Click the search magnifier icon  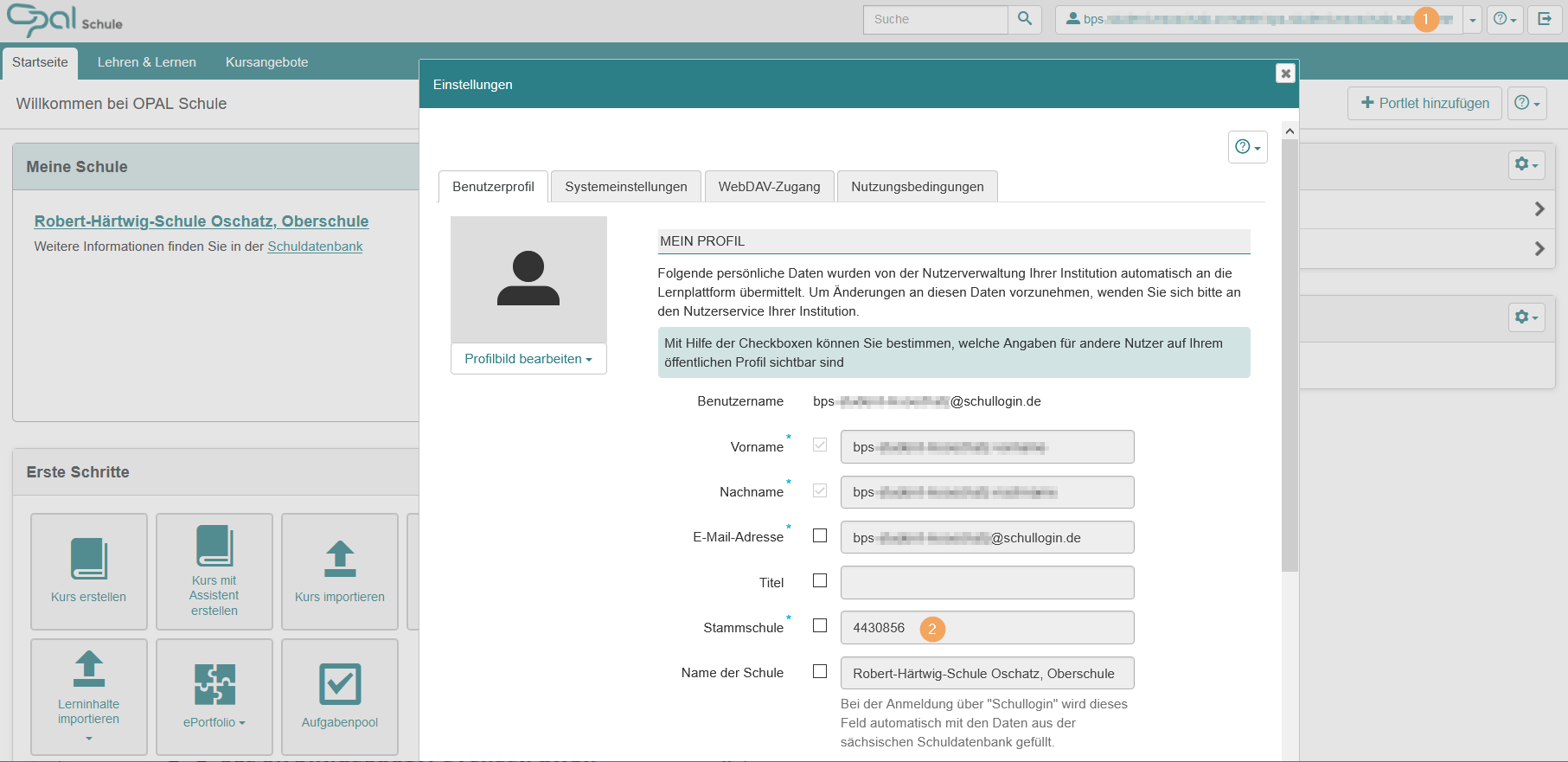pyautogui.click(x=1024, y=19)
